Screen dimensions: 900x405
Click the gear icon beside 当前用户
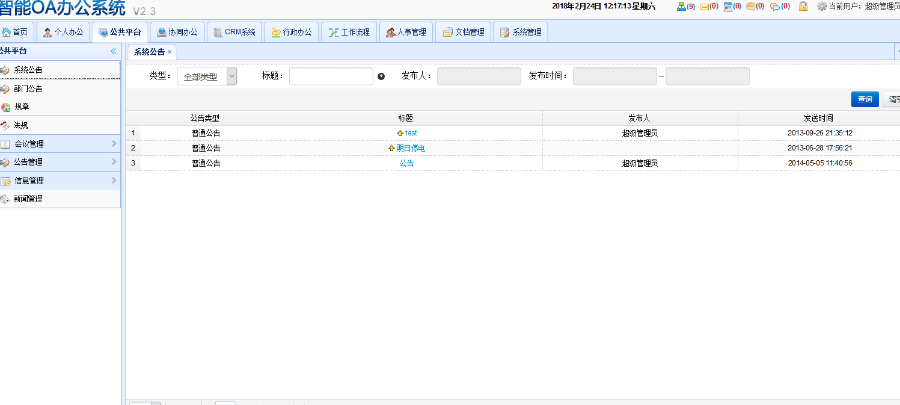click(x=822, y=6)
